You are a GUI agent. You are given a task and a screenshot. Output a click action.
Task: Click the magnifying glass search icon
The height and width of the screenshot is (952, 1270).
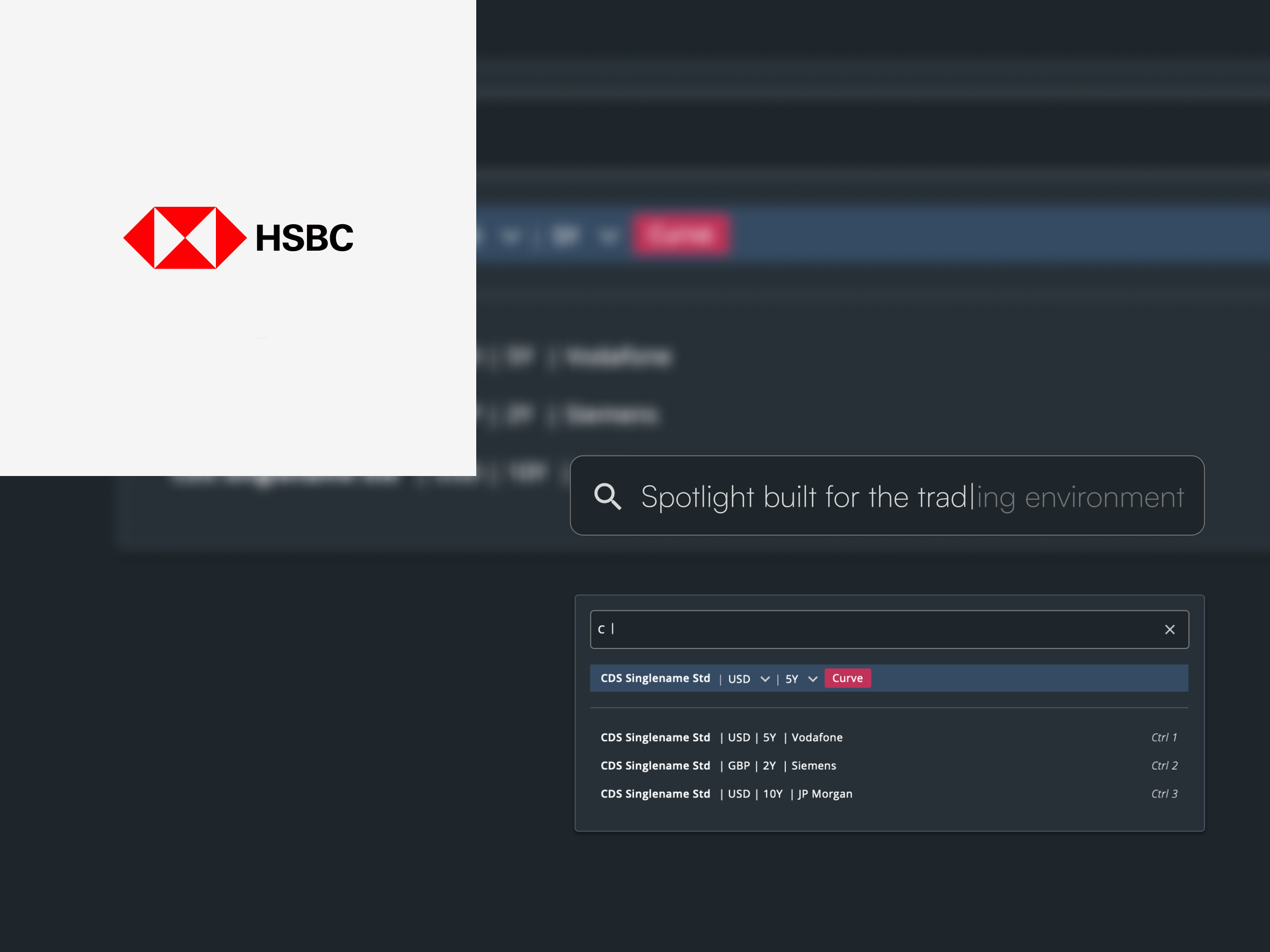(x=607, y=497)
